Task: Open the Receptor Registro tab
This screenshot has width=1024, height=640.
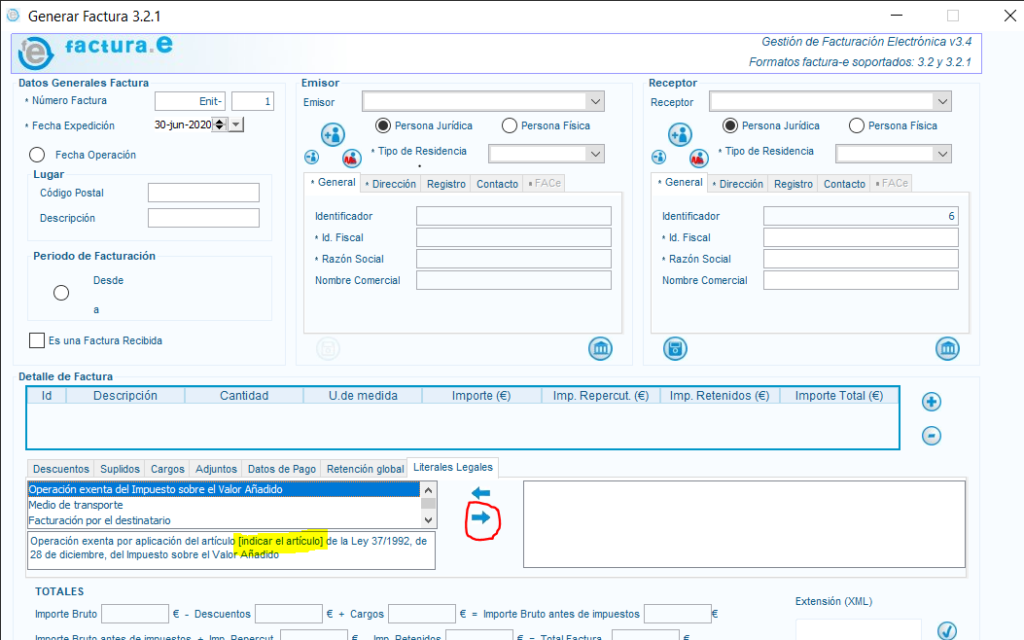Action: click(x=793, y=184)
